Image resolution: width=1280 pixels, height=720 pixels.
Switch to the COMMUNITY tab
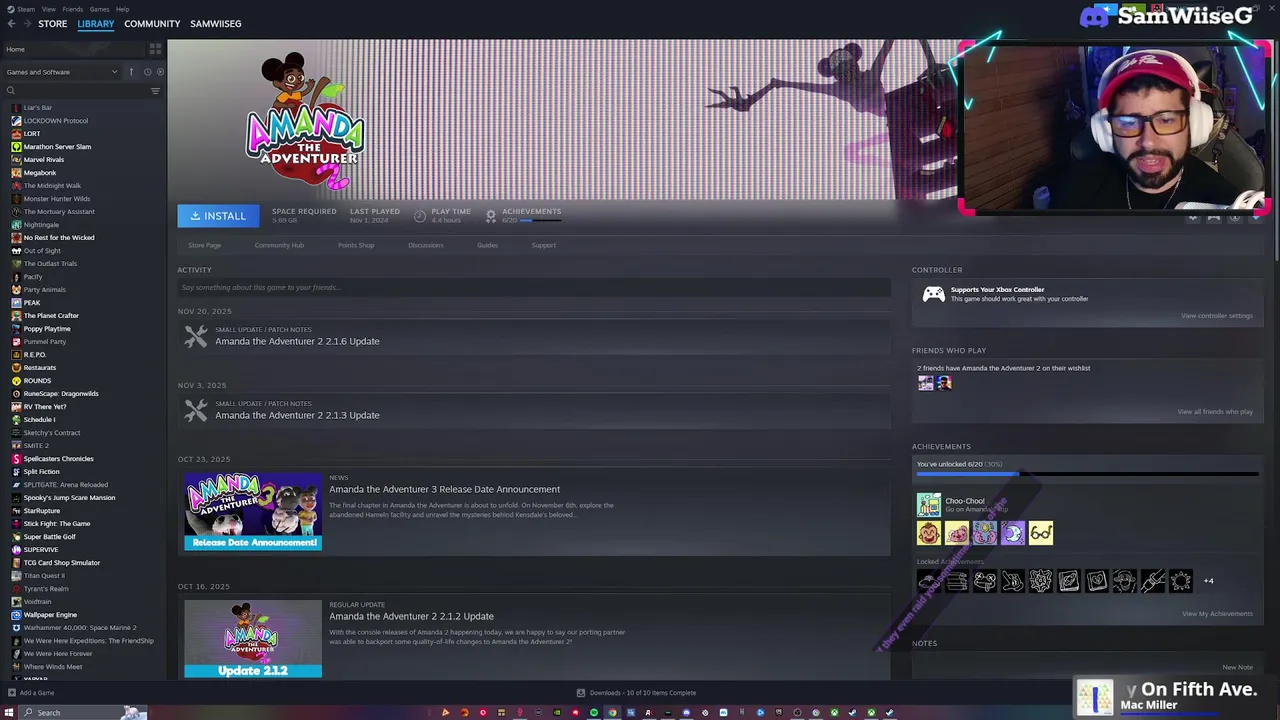tap(152, 23)
